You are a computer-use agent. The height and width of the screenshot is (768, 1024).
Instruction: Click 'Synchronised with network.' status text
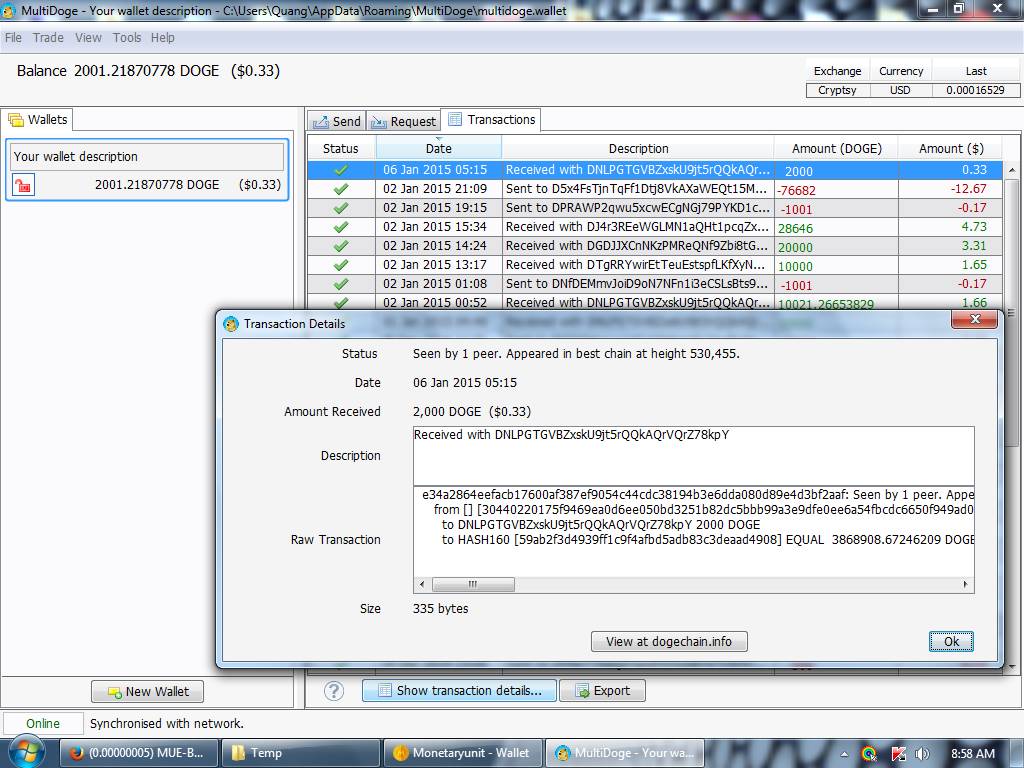tap(167, 724)
